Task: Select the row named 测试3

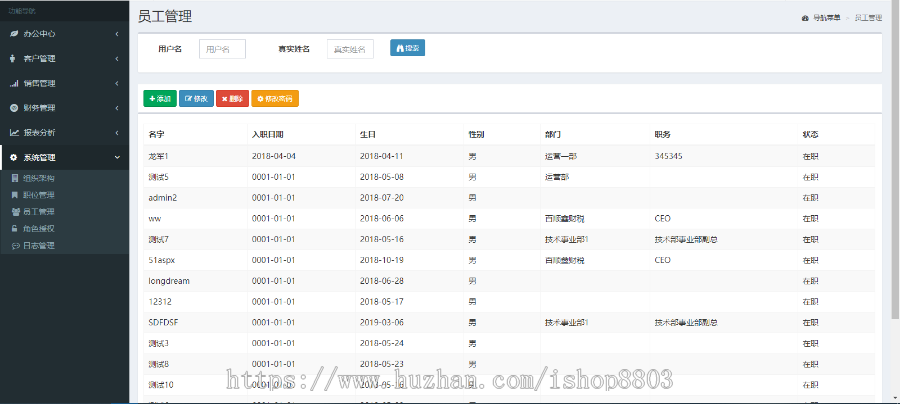Action: (x=509, y=343)
